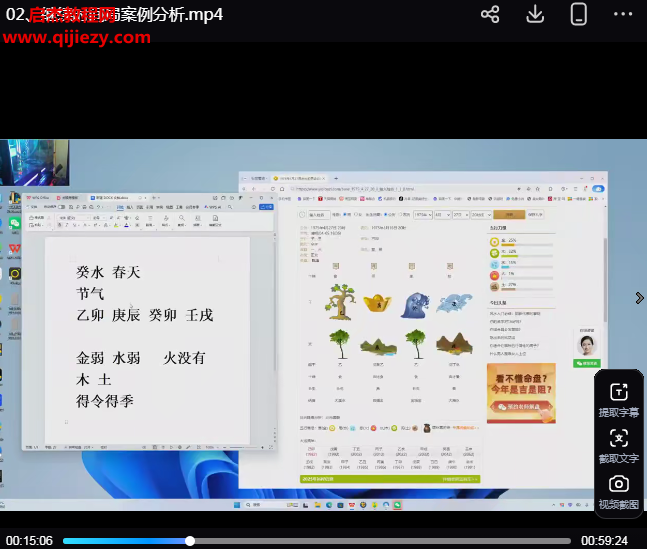Screen dimensions: 647x549
Task: Click the taskbar search box
Action: coord(271,505)
